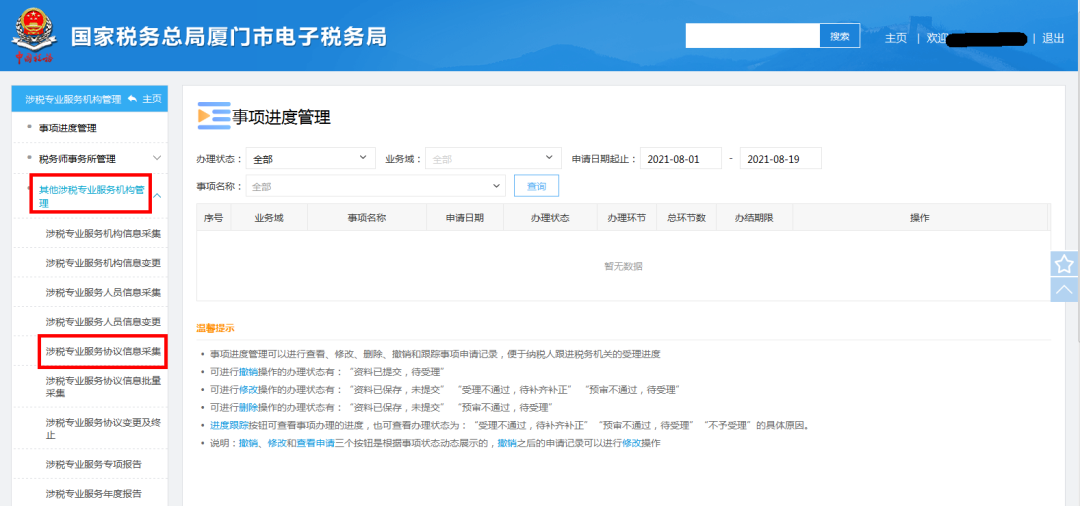The width and height of the screenshot is (1080, 506).
Task: Open 涉税专业服务协议变更及终止
Action: coord(103,428)
